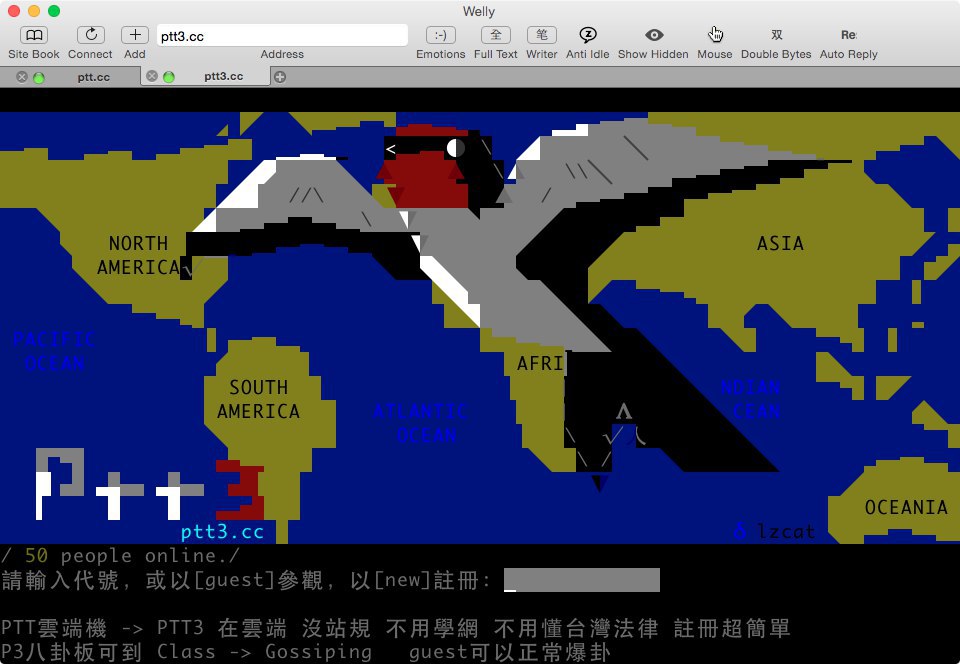Click the Connect reconnect icon

(90, 35)
